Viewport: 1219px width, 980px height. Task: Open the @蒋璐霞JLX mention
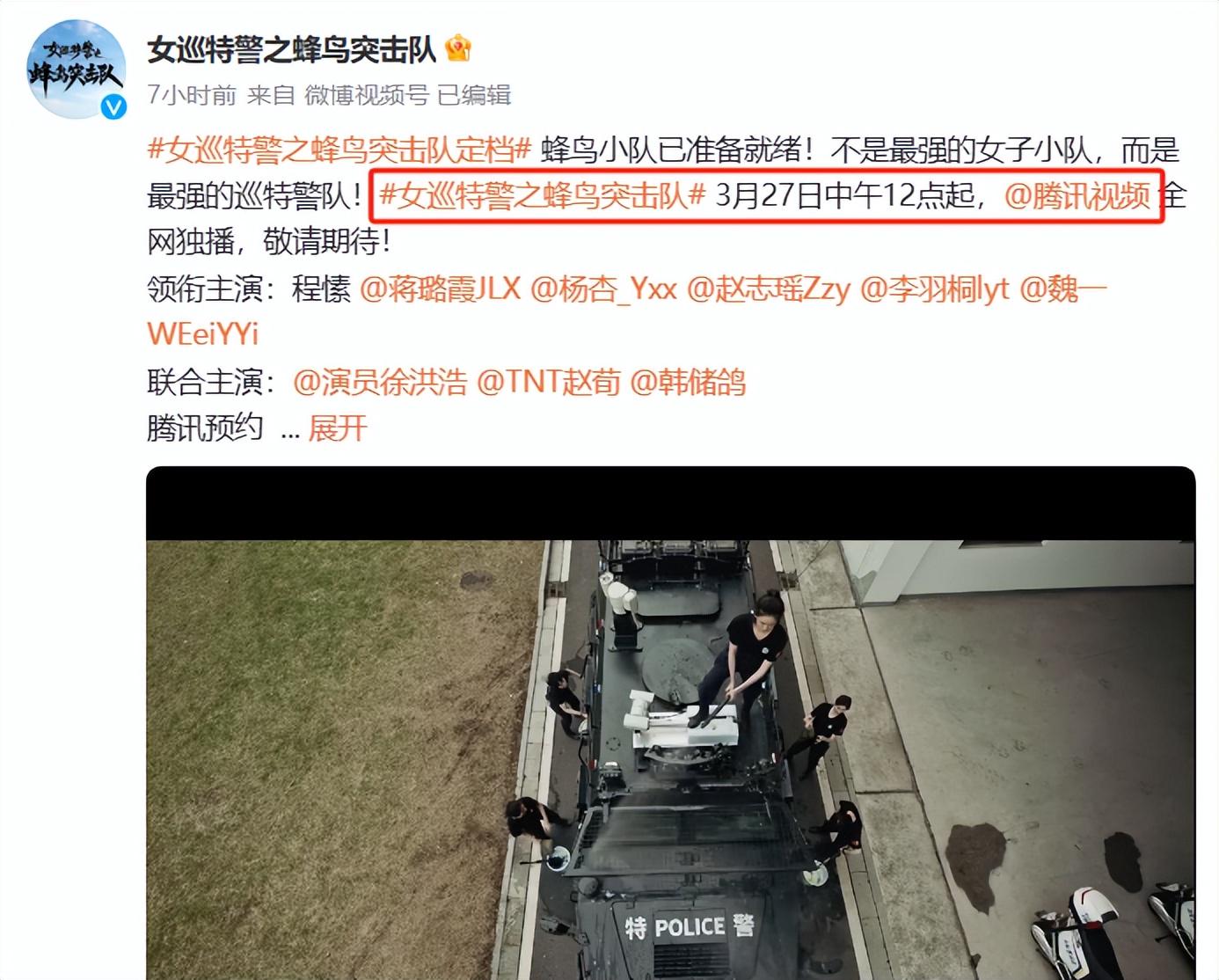(441, 289)
